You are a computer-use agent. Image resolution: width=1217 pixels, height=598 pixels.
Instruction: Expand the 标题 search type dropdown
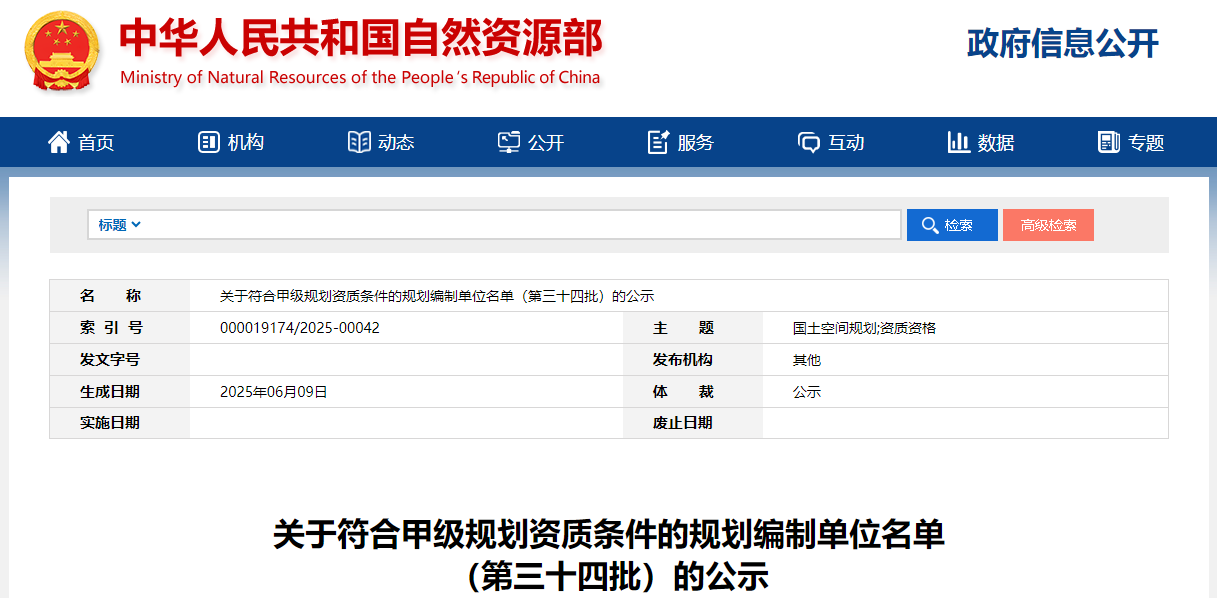[119, 225]
